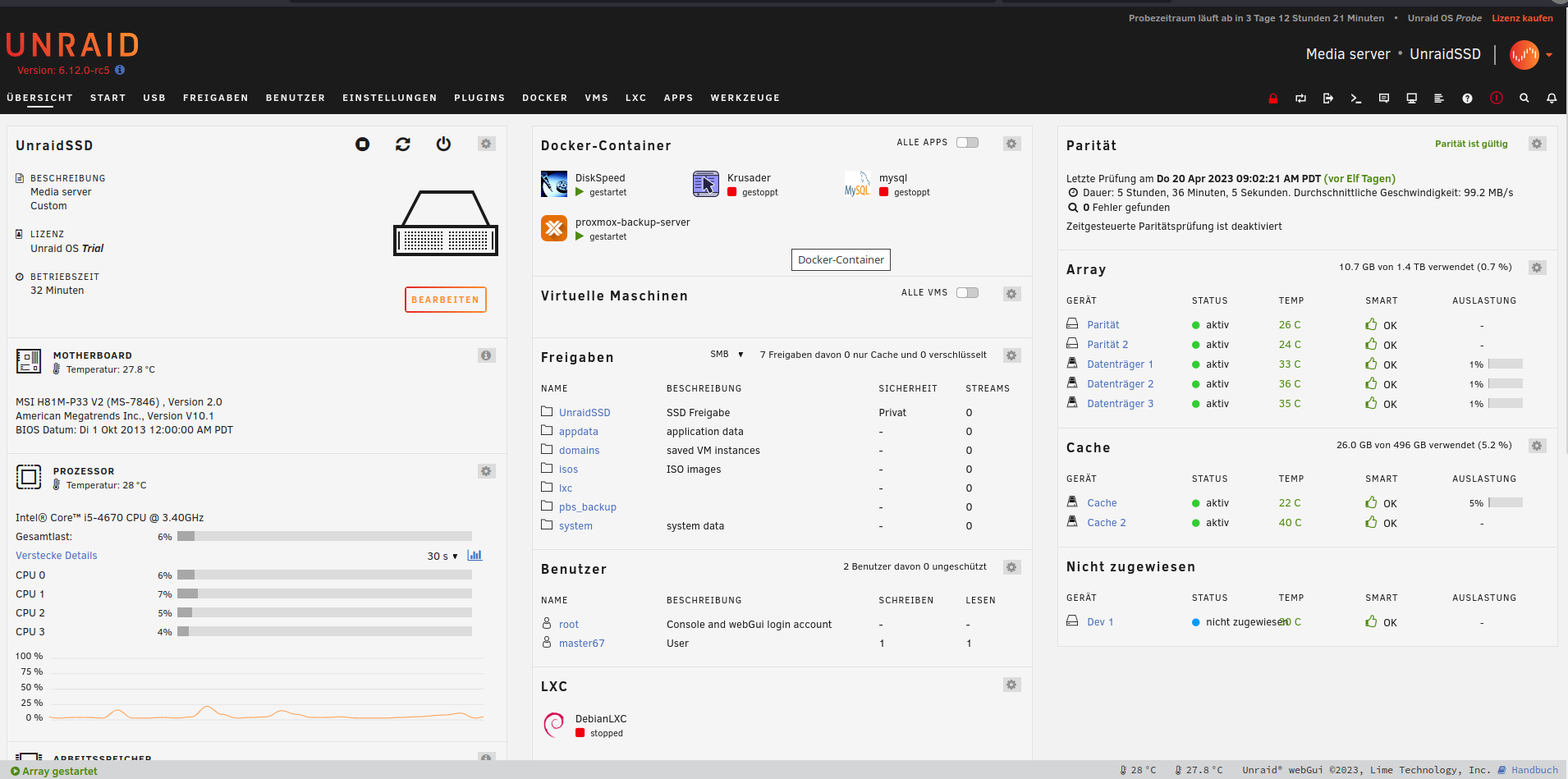Open the search magnifier icon

[1524, 98]
